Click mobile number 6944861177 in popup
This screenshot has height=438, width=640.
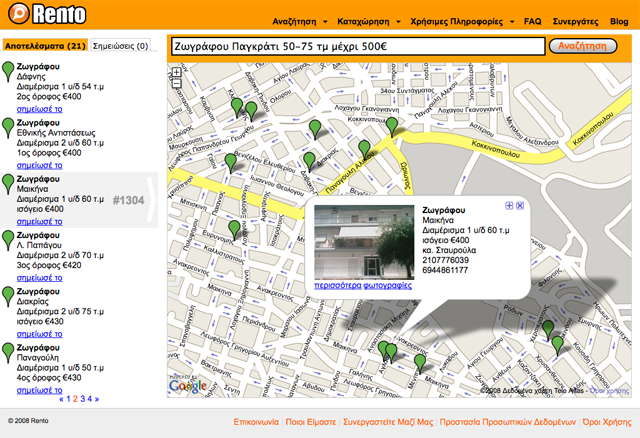pos(445,270)
